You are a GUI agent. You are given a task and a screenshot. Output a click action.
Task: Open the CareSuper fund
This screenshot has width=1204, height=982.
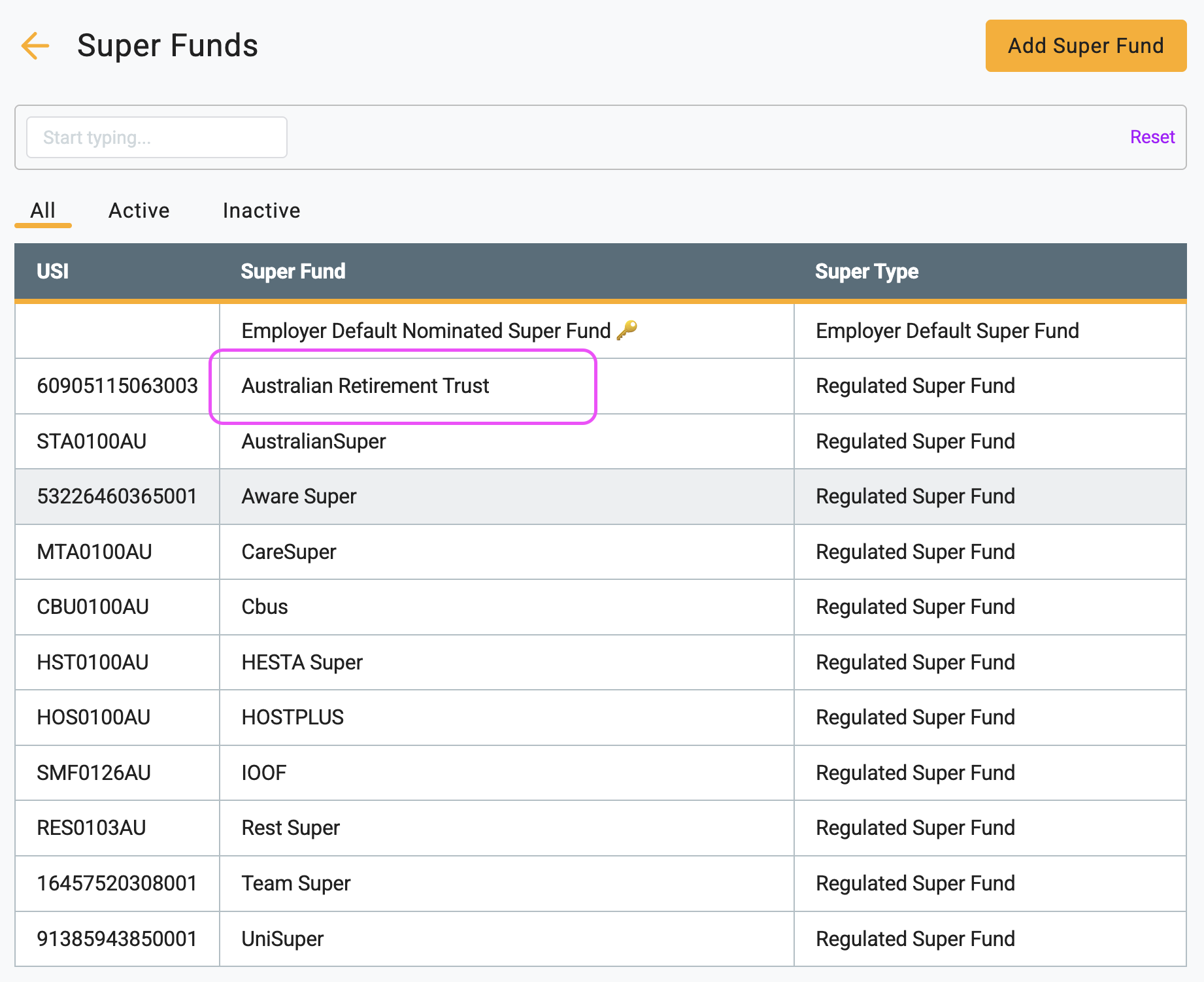click(x=289, y=552)
